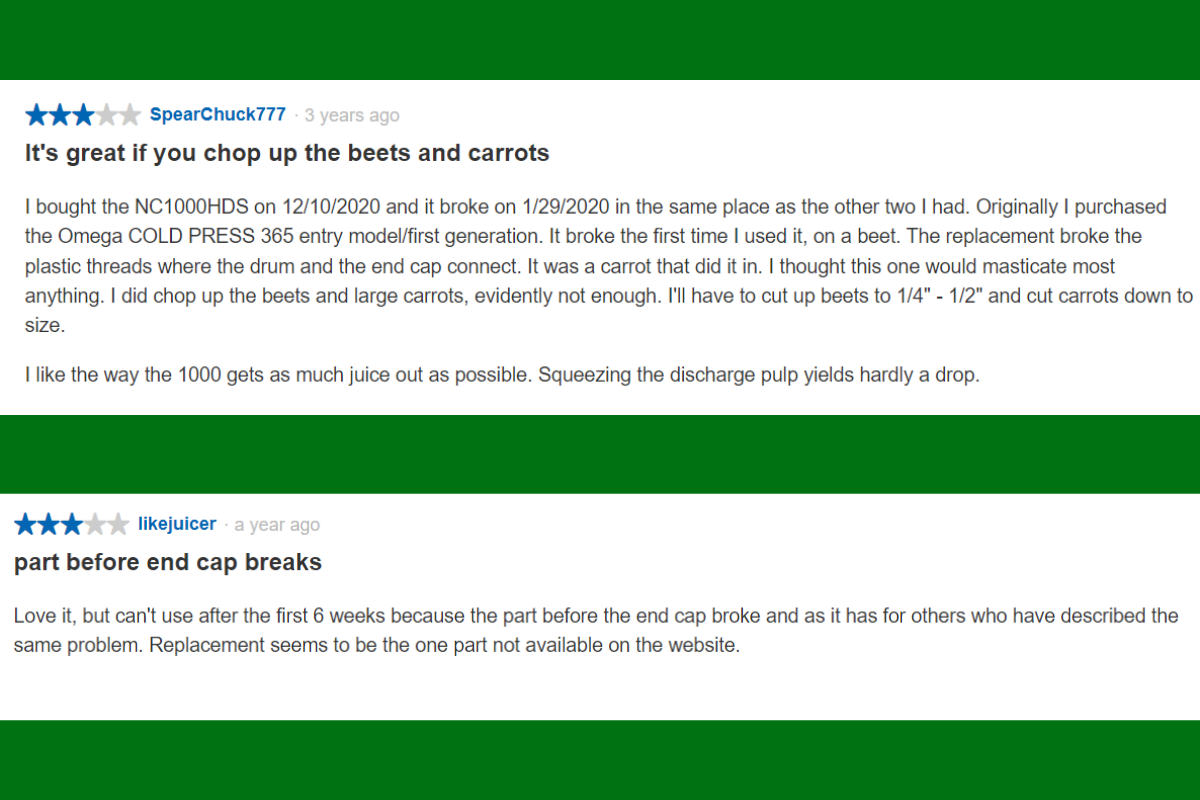Select "part before end cap breaks" title

[168, 562]
